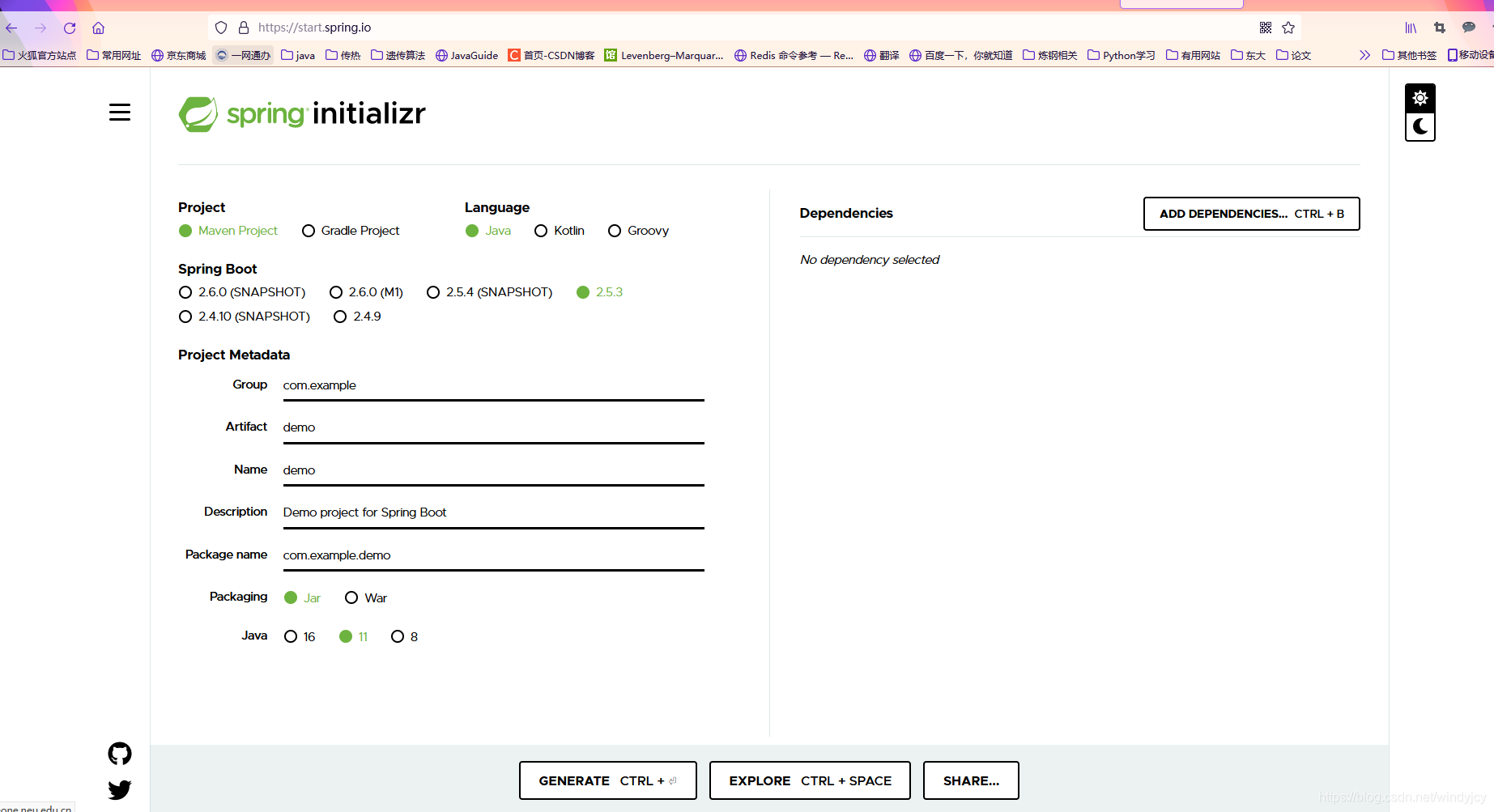
Task: Open the 遗传算法 bookmarks folder
Action: pyautogui.click(x=398, y=55)
